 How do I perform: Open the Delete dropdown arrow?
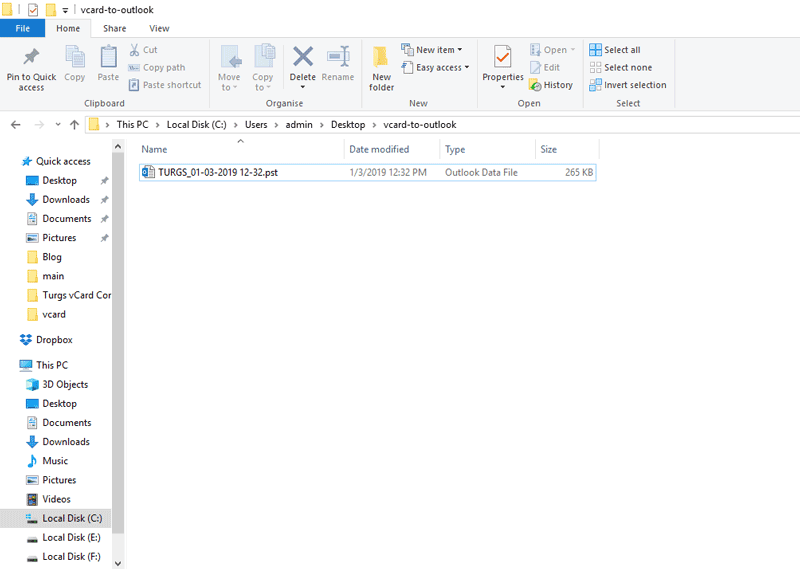point(303,87)
